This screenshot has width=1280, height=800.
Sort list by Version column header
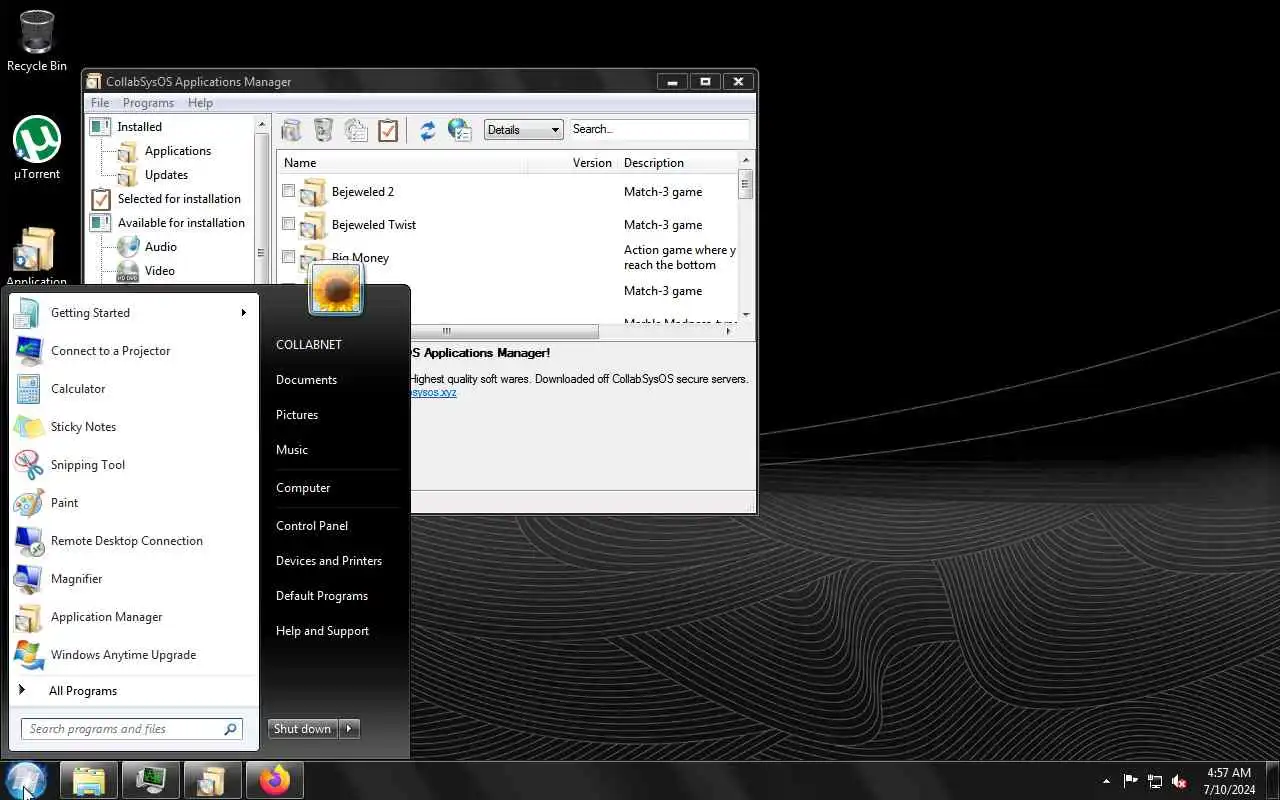pyautogui.click(x=572, y=163)
